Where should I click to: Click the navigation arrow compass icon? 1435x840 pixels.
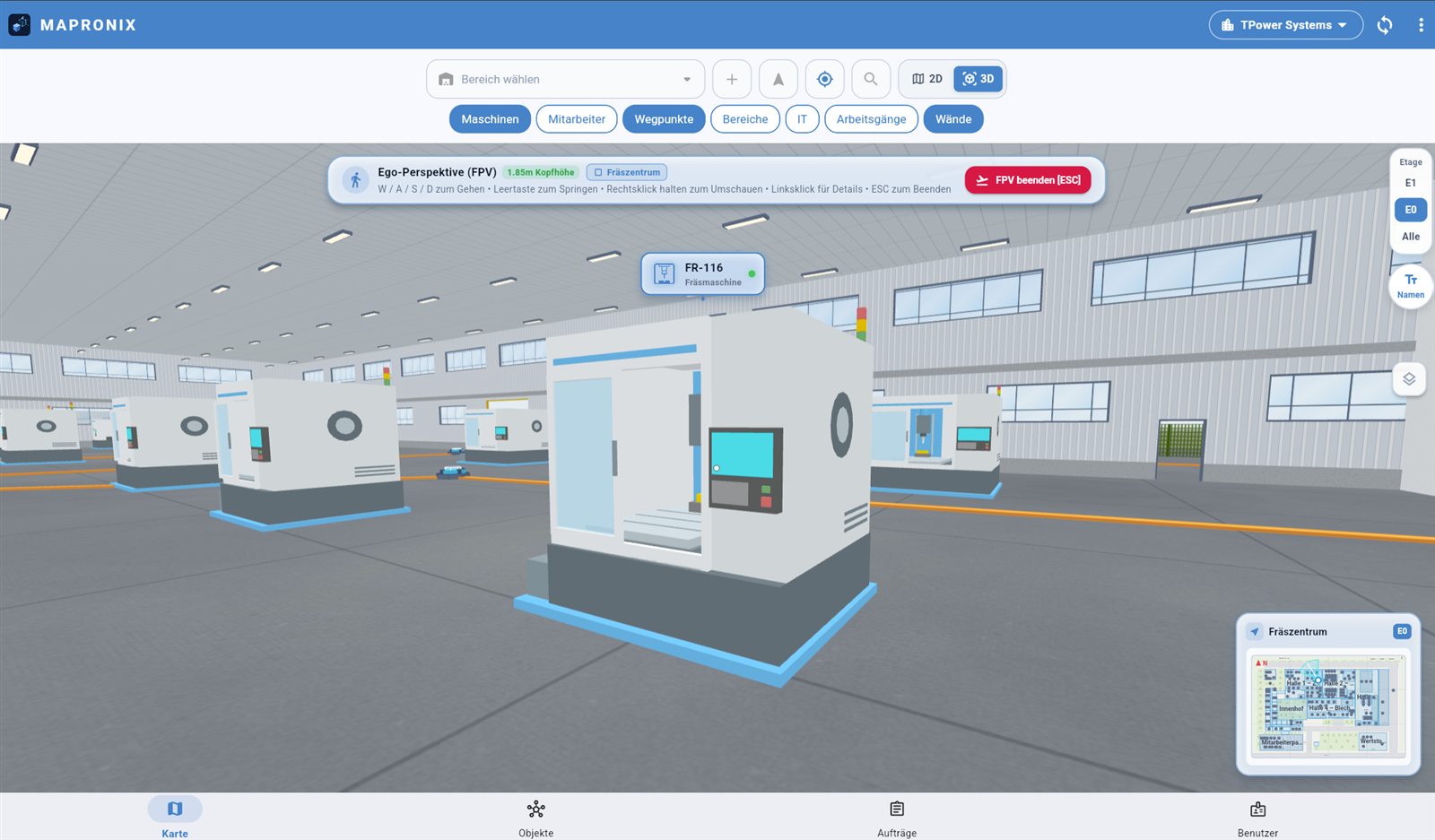pyautogui.click(x=778, y=79)
